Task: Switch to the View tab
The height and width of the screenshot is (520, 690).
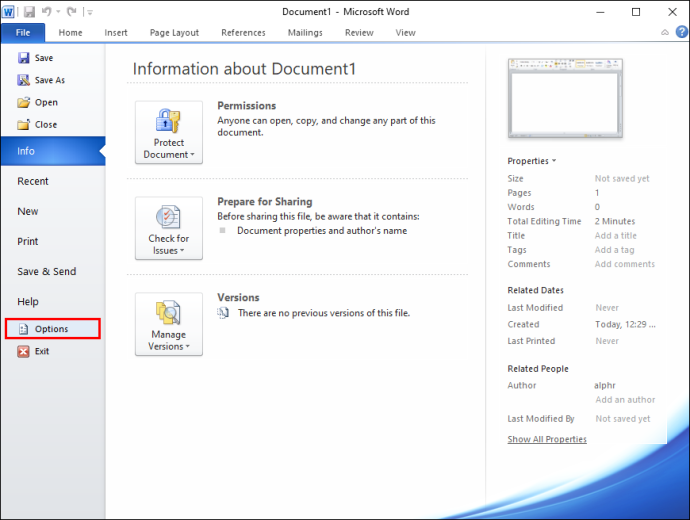Action: coord(405,33)
